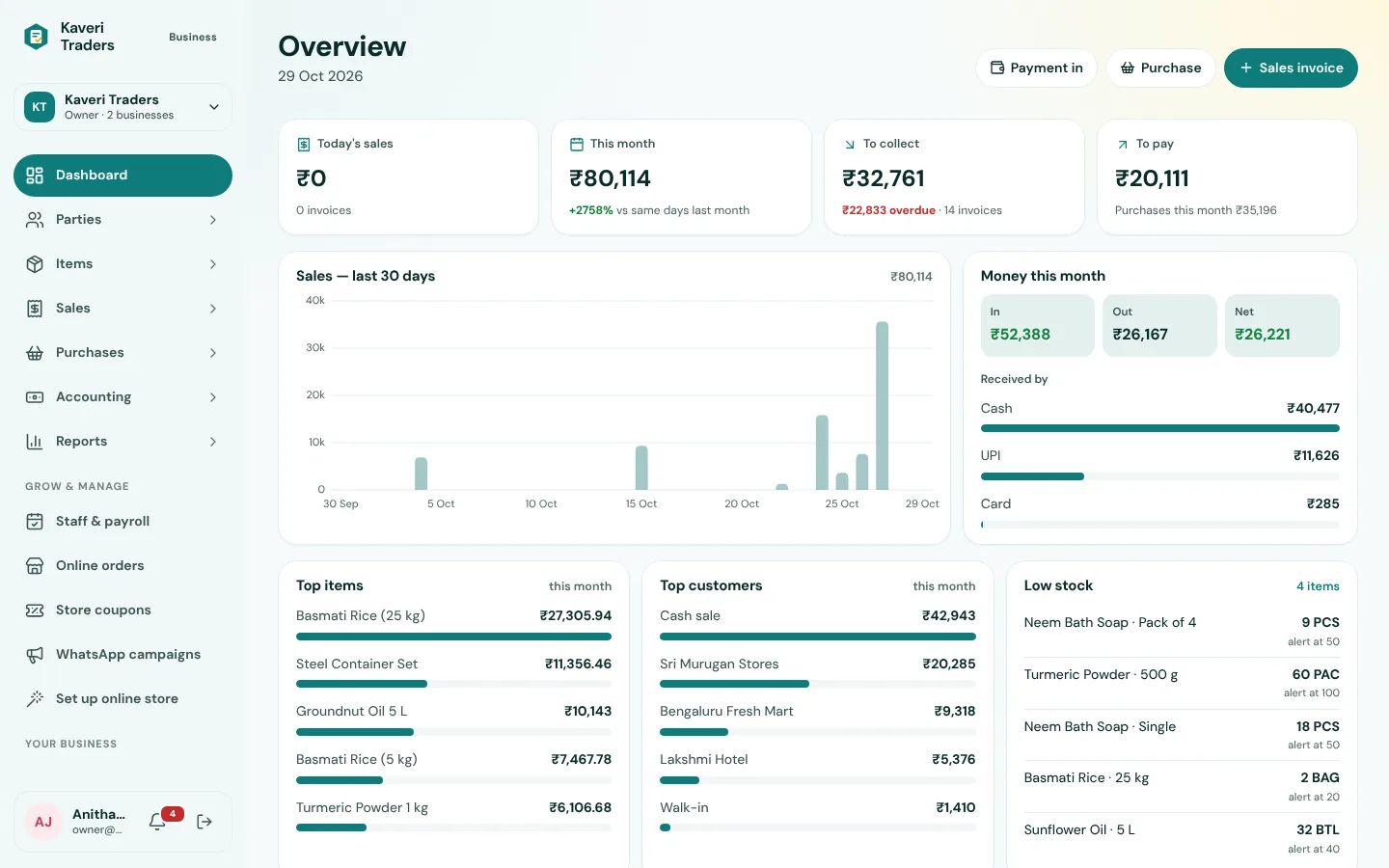
Task: Click the AJ user avatar
Action: click(43, 822)
